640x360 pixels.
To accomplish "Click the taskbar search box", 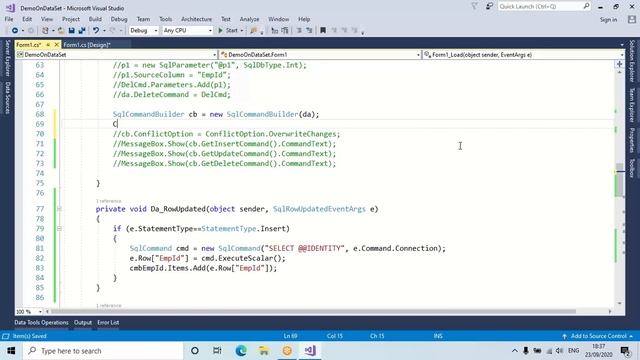I will click(103, 351).
